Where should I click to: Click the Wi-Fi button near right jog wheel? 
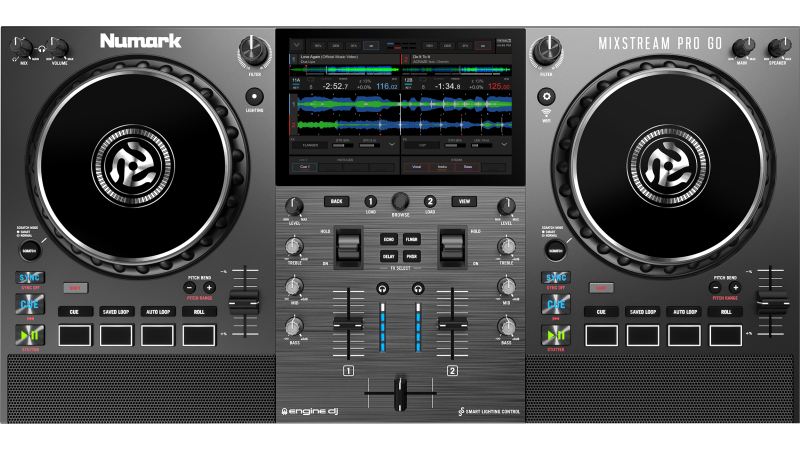tap(547, 96)
